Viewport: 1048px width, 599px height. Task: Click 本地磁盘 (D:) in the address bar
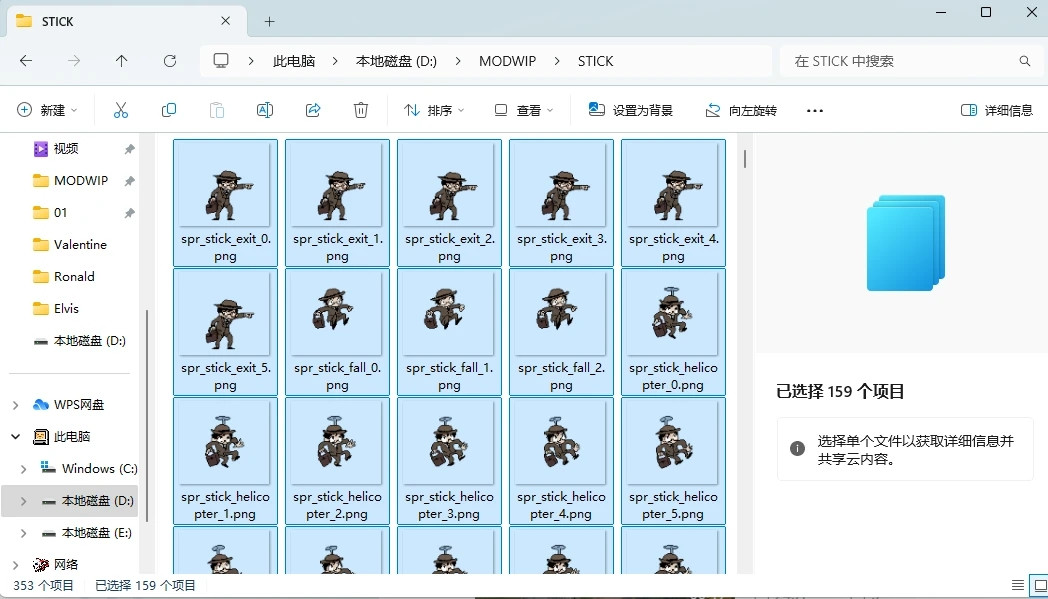[396, 61]
